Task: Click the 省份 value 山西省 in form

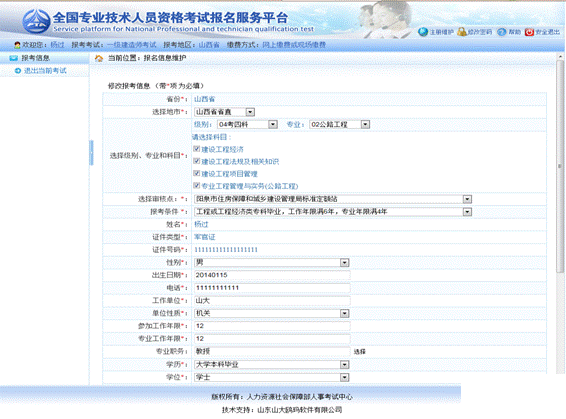Action: [x=204, y=99]
